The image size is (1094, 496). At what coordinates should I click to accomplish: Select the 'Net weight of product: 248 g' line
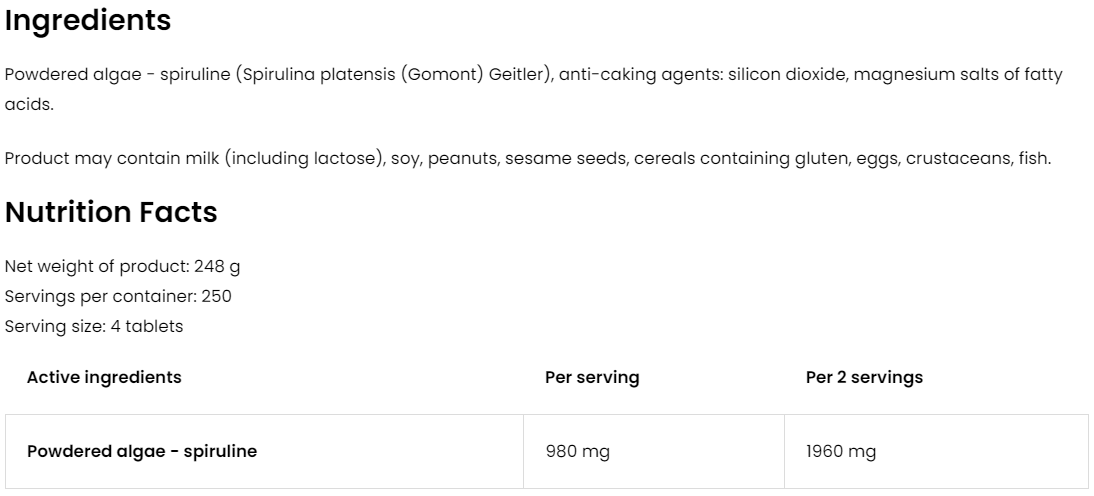[122, 267]
